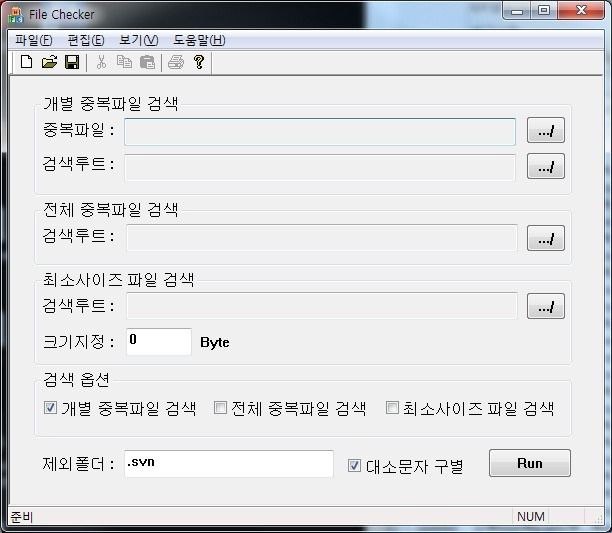
Task: Click the NUM status bar indicator
Action: point(530,517)
